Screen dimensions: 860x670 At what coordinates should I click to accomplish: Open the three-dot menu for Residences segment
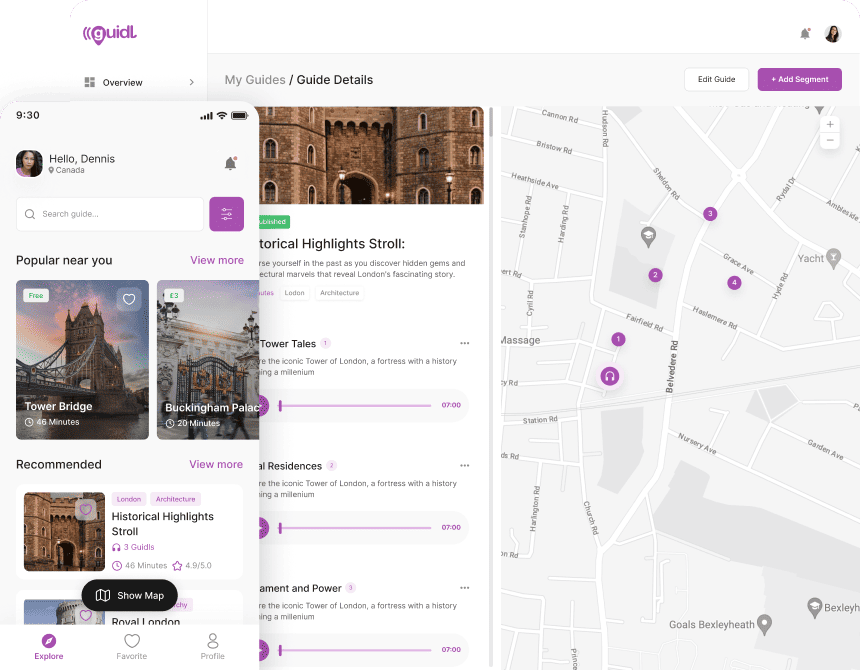point(465,465)
